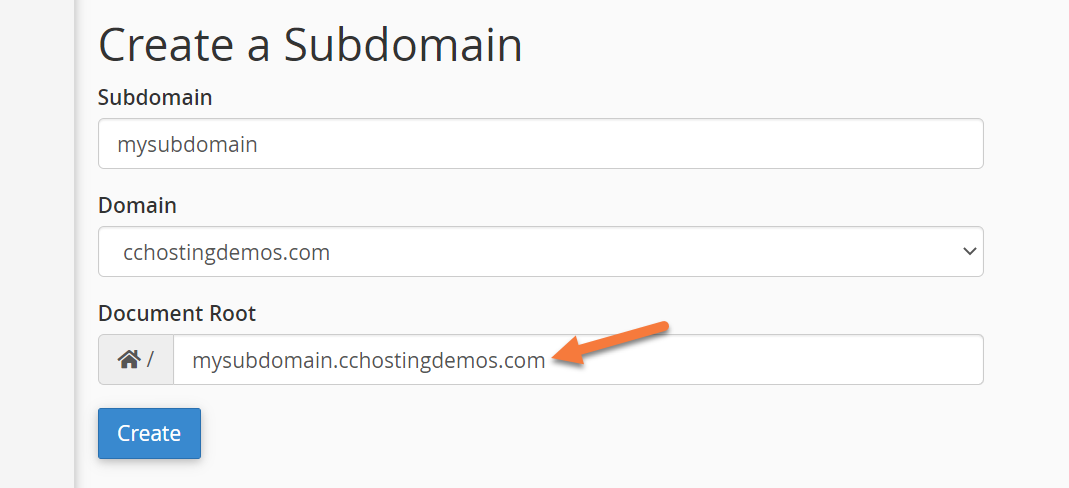Click the slash after the home icon
The height and width of the screenshot is (488, 1069).
pyautogui.click(x=150, y=360)
